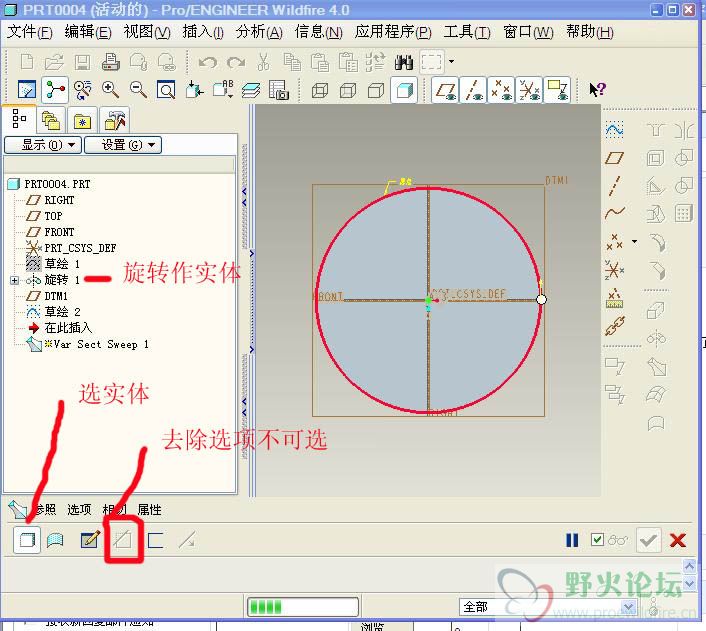Accept feature with green checkmark

(x=648, y=540)
